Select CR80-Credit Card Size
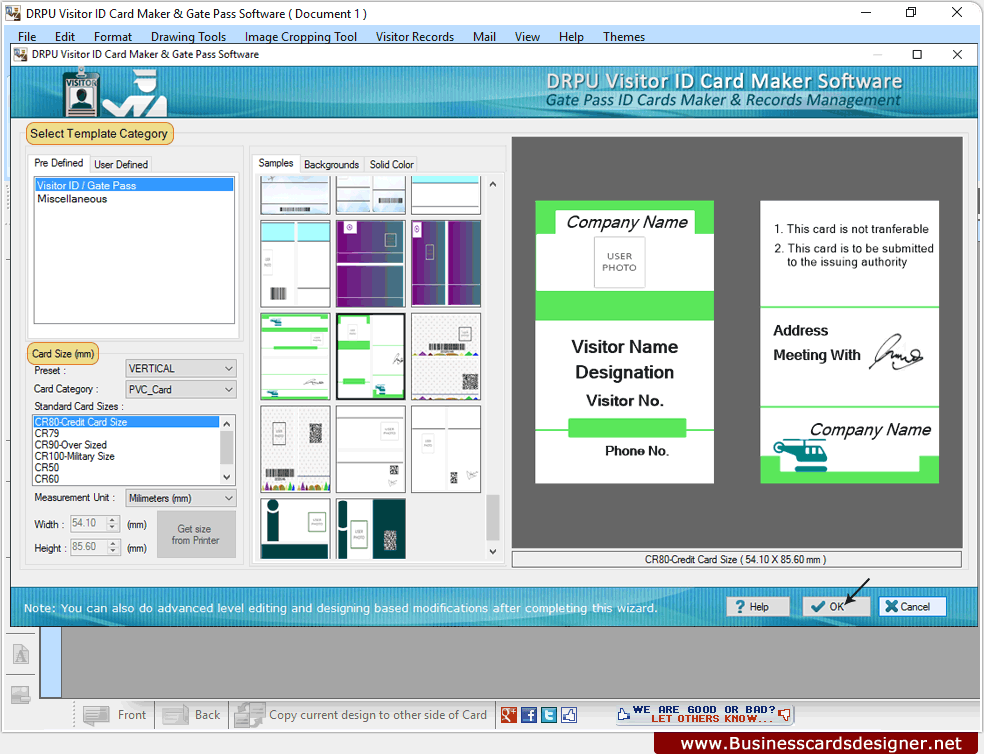The height and width of the screenshot is (754, 984). point(126,422)
